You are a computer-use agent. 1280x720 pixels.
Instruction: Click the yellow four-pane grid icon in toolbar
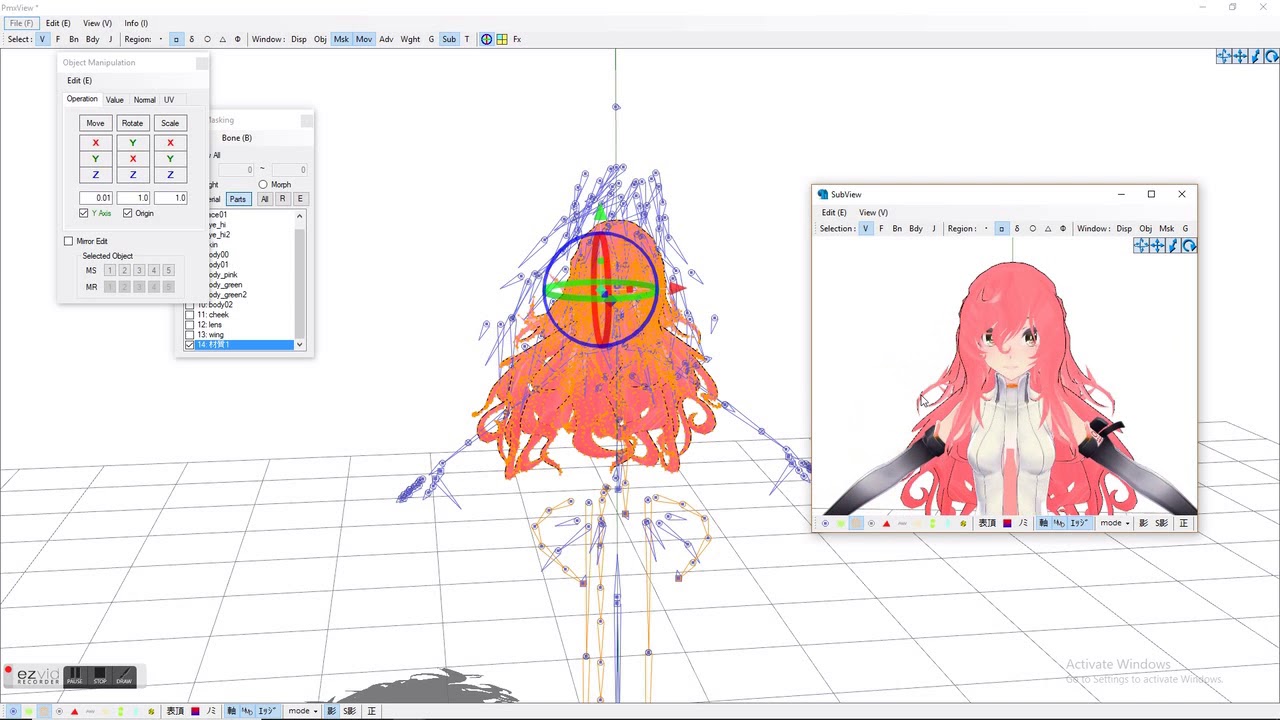pyautogui.click(x=501, y=39)
